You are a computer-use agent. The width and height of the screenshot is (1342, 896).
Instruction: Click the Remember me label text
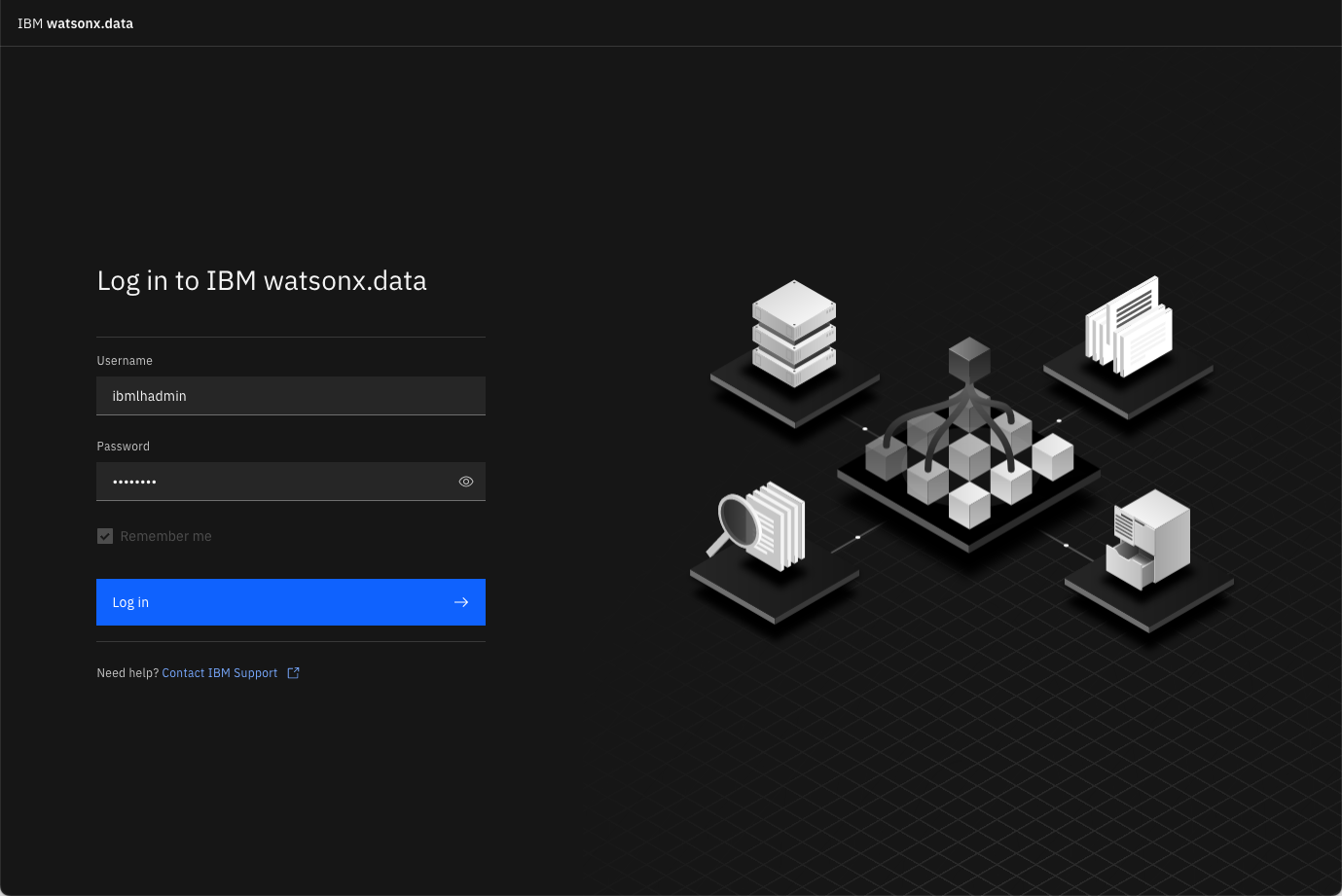(165, 536)
